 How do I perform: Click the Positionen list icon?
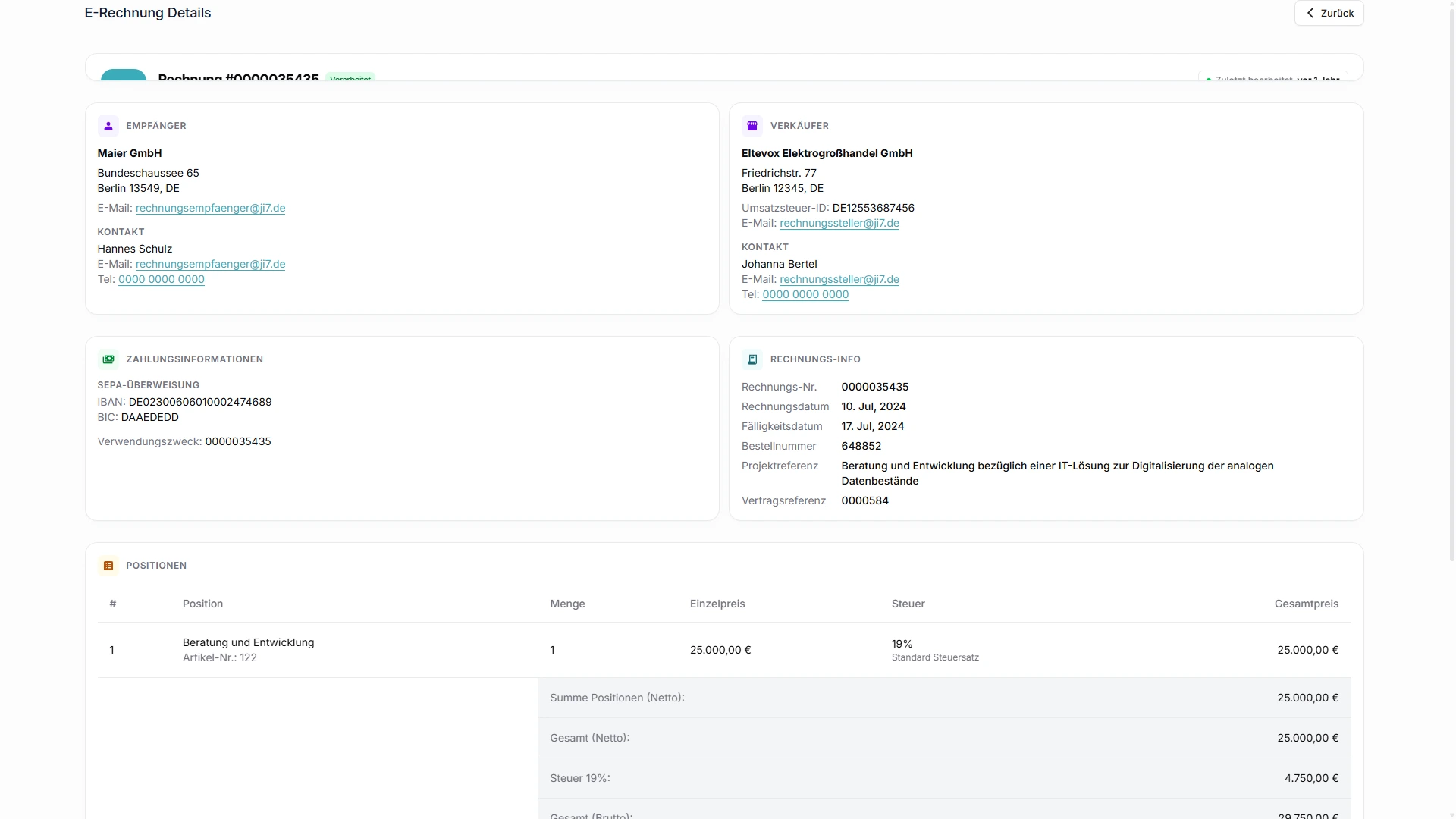pyautogui.click(x=108, y=566)
